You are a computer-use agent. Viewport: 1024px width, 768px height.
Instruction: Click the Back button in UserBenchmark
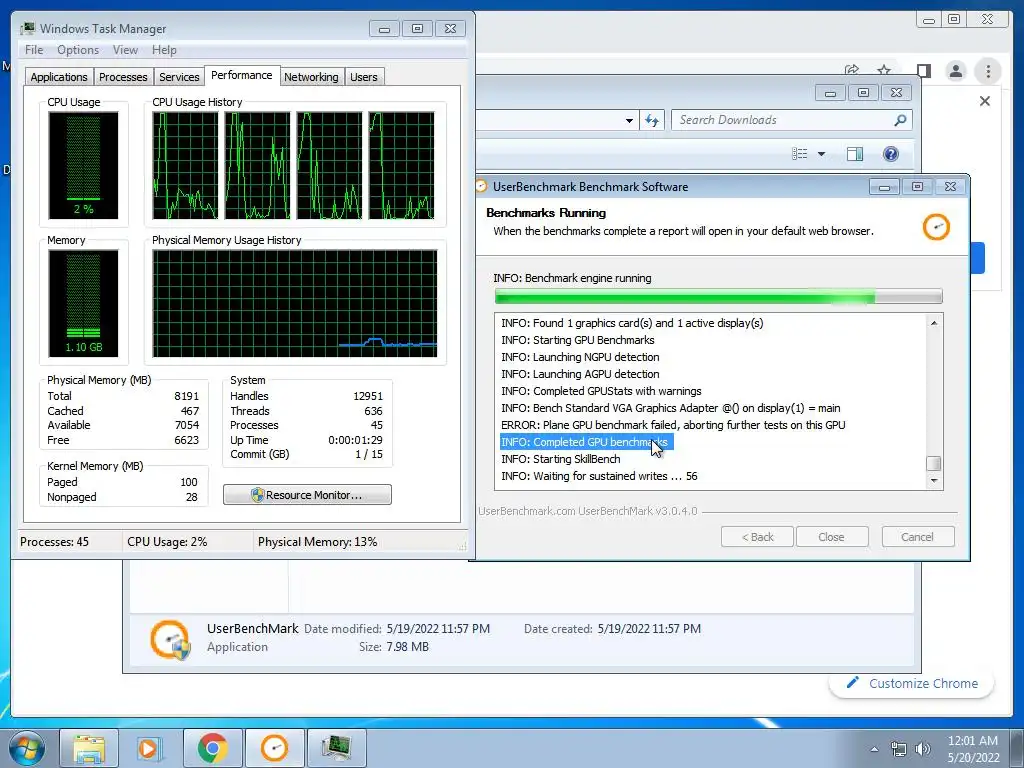click(758, 537)
